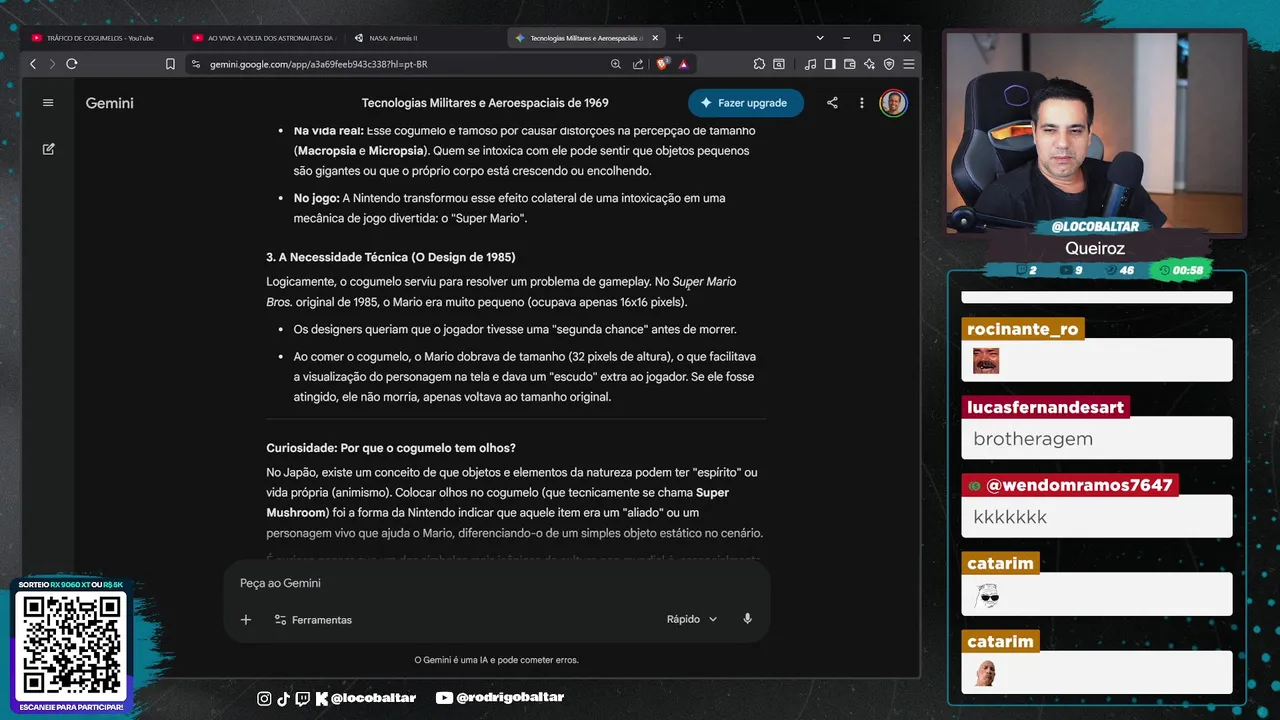Go forward in browser history
The height and width of the screenshot is (720, 1280).
pyautogui.click(x=52, y=64)
